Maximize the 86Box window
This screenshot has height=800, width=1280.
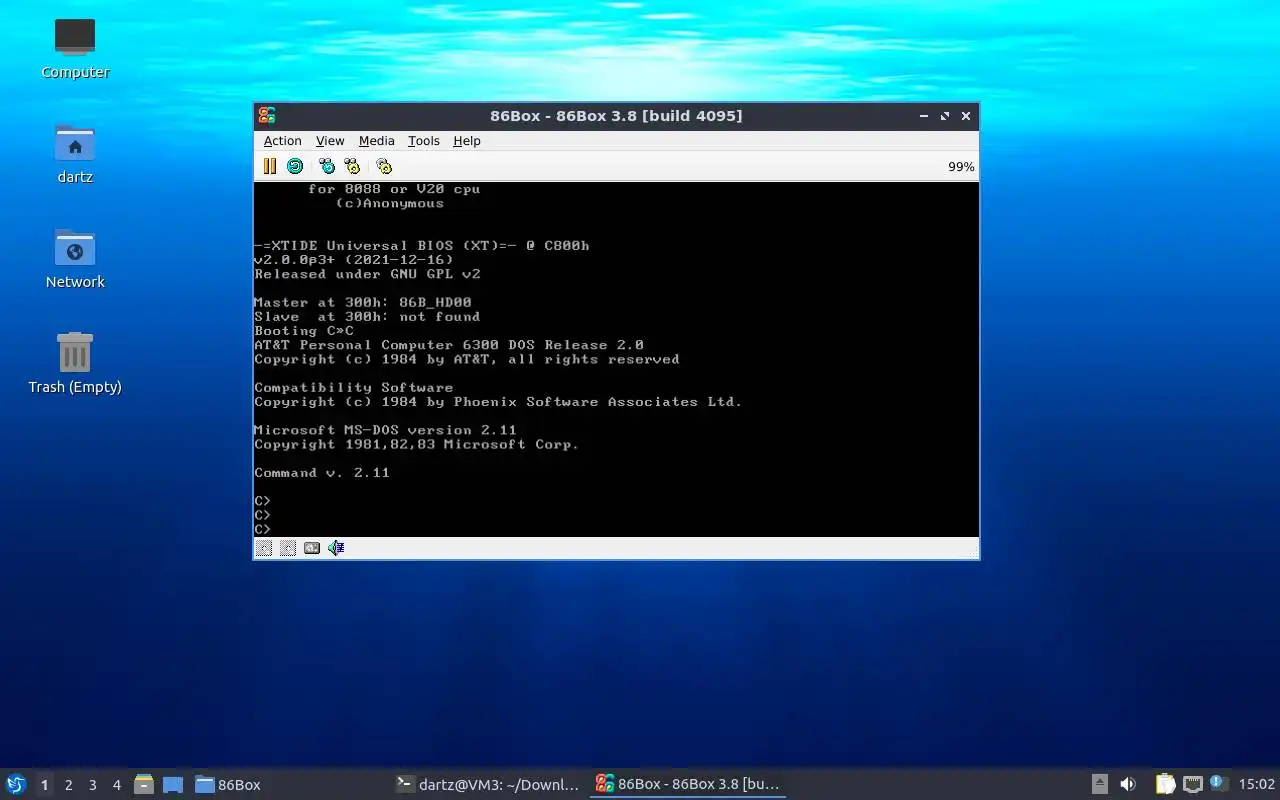944,116
